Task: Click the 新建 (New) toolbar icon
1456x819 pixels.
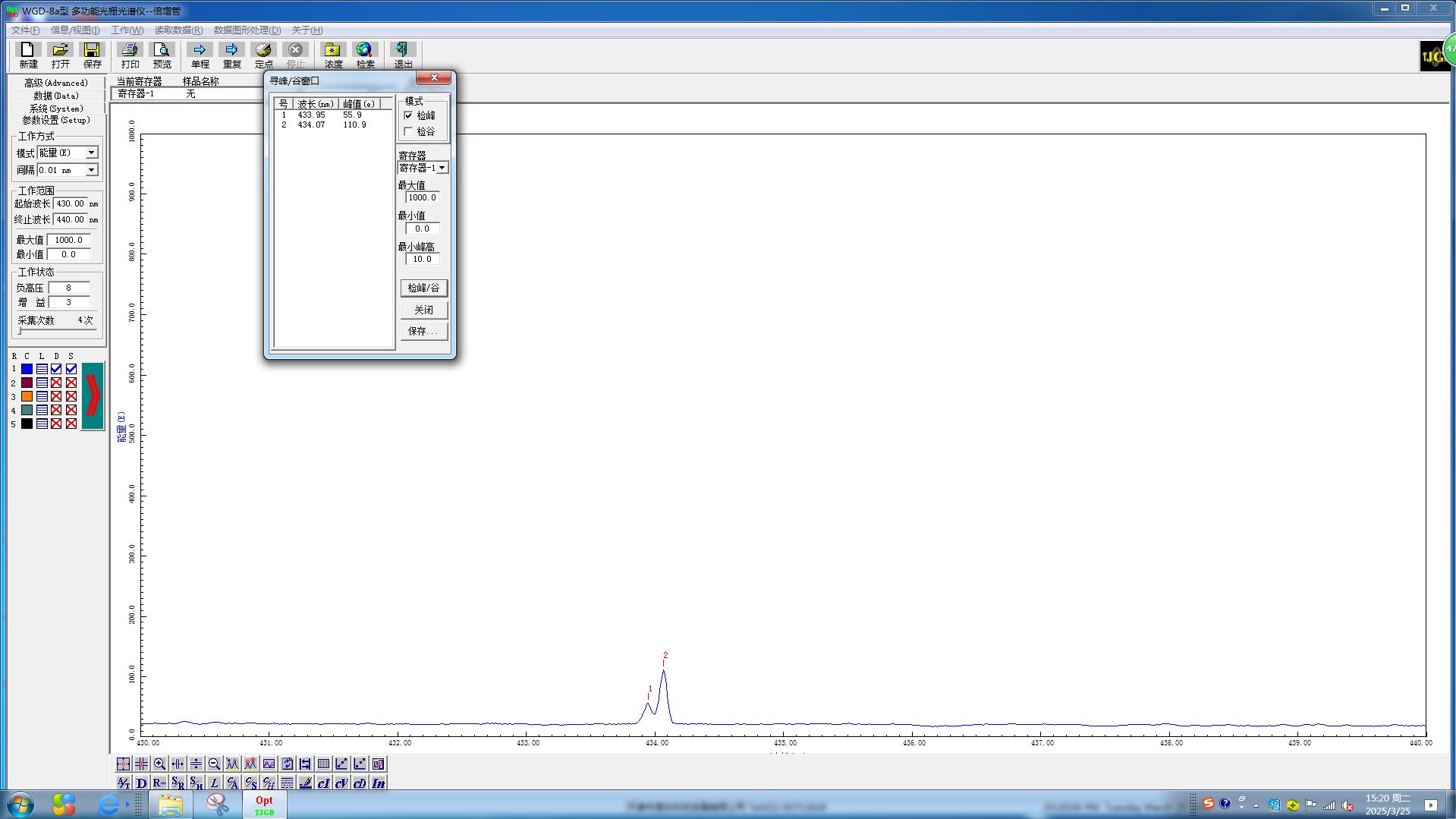Action: tap(28, 55)
